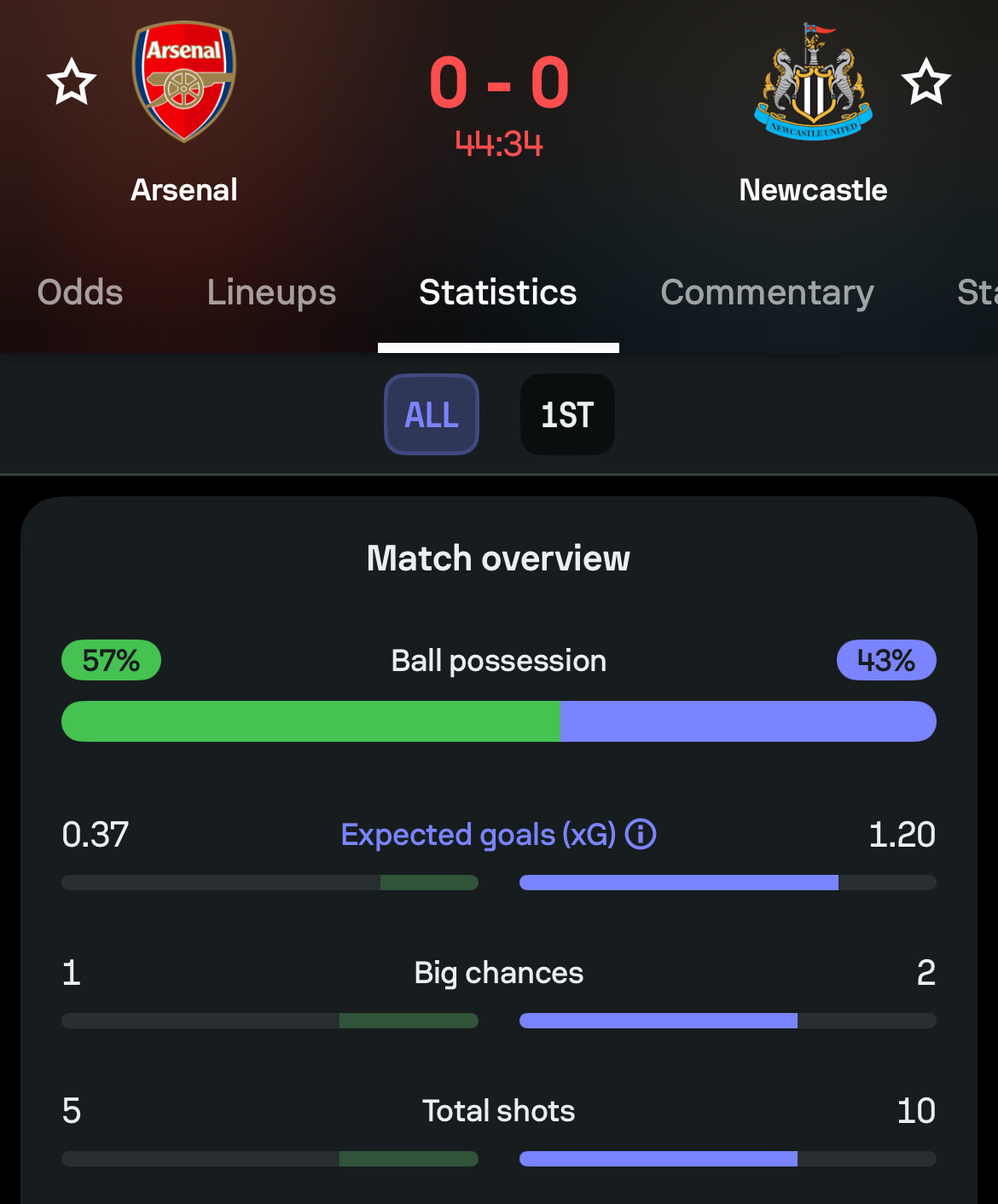Switch to the Lineups tab
The height and width of the screenshot is (1204, 998).
pyautogui.click(x=271, y=292)
